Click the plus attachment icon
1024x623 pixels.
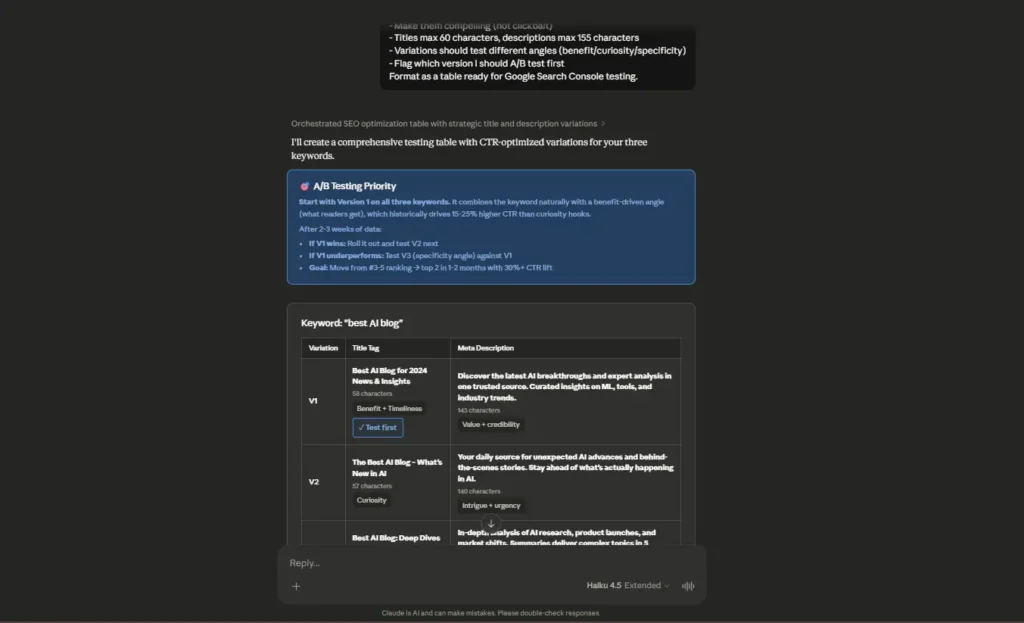(296, 586)
